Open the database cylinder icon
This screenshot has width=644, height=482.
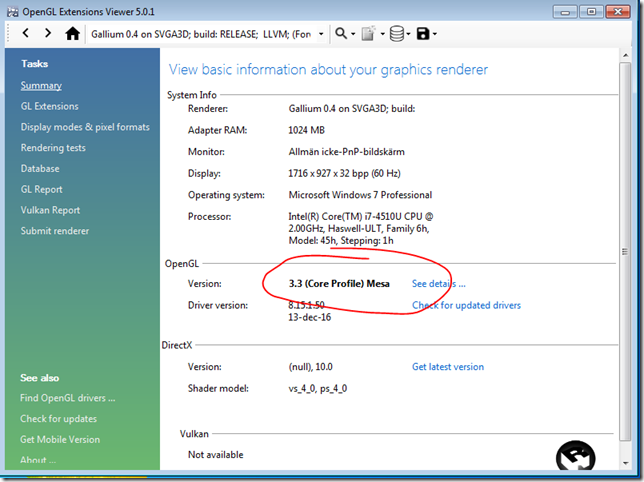[396, 33]
